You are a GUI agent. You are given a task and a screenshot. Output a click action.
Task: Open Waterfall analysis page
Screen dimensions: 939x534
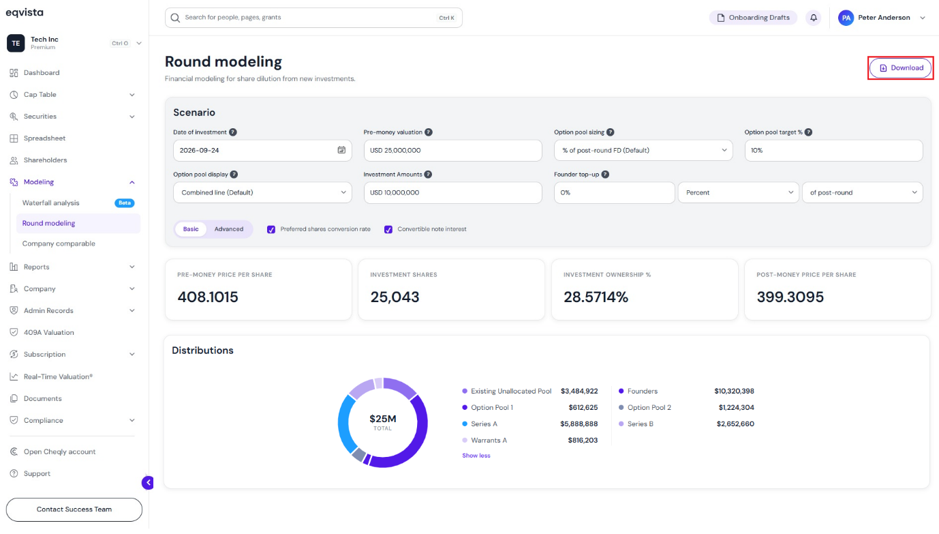click(x=51, y=203)
